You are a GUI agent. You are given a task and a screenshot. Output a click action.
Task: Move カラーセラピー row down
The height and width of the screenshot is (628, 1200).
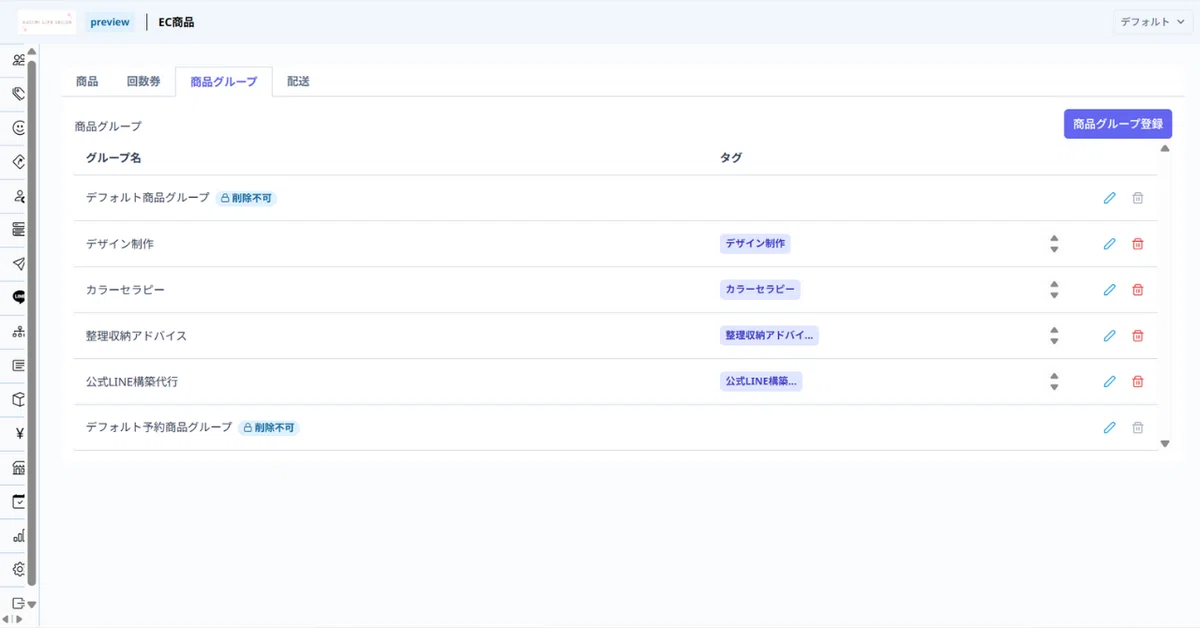pyautogui.click(x=1054, y=296)
